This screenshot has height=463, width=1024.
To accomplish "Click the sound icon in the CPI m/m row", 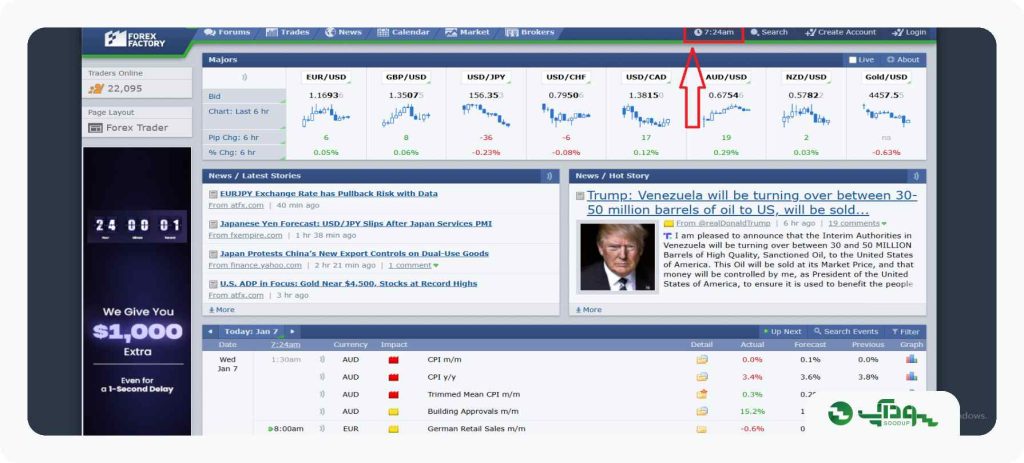I will pos(322,359).
